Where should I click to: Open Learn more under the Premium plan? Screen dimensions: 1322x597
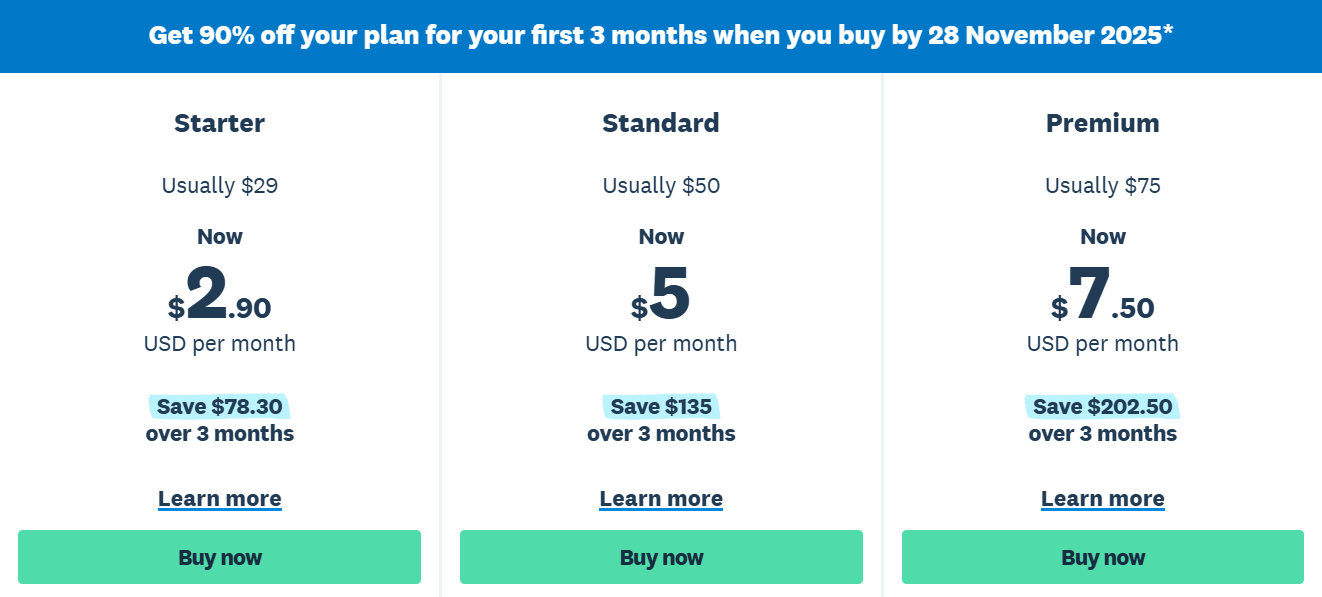1103,498
